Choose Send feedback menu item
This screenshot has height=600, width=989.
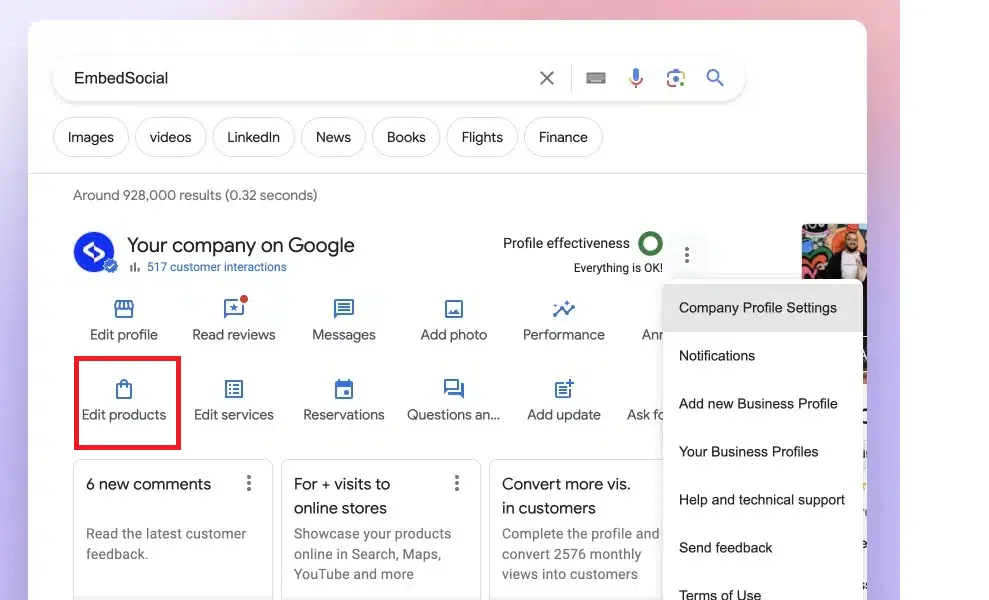[x=763, y=548]
